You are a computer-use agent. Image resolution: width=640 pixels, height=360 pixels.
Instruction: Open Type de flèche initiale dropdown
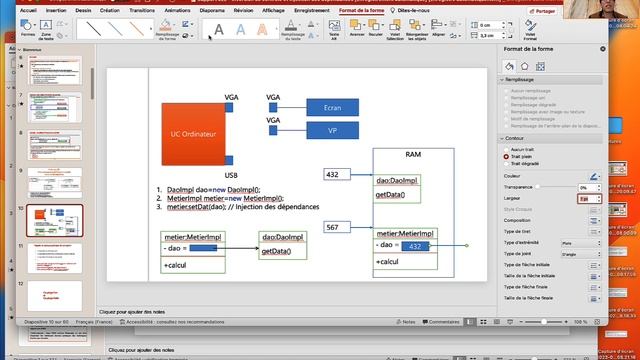pyautogui.click(x=595, y=265)
